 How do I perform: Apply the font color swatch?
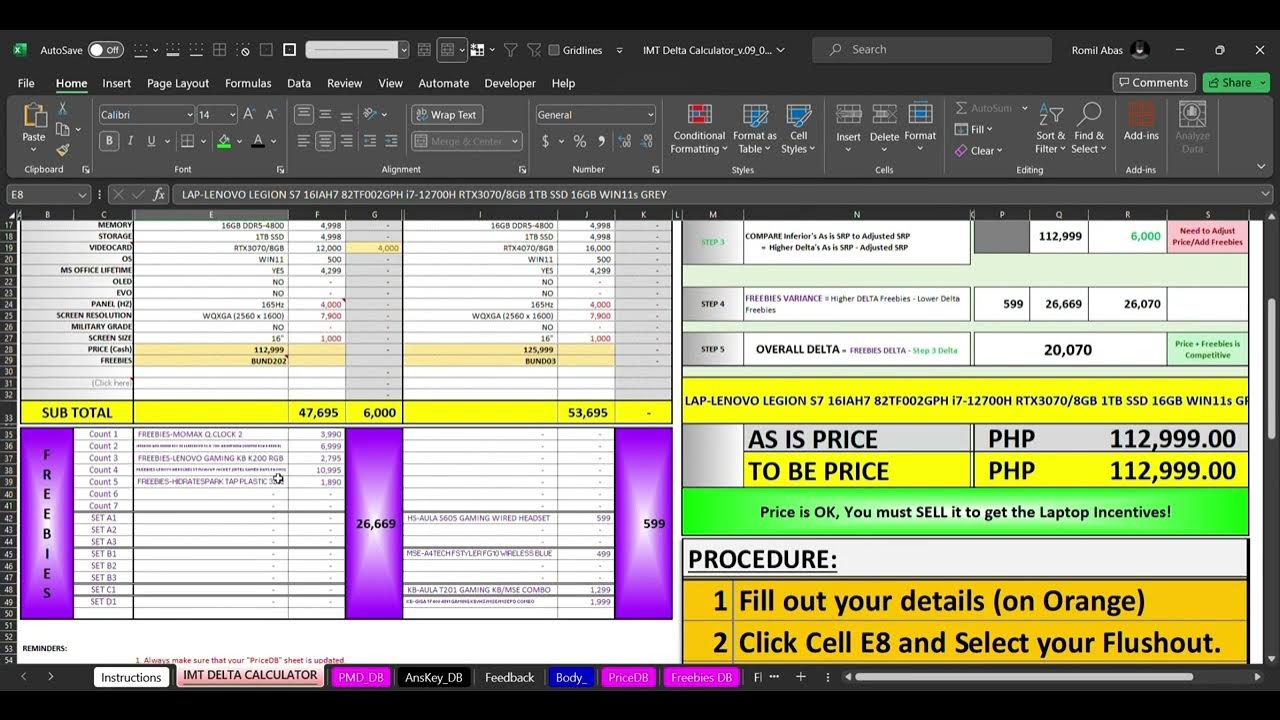pyautogui.click(x=258, y=142)
